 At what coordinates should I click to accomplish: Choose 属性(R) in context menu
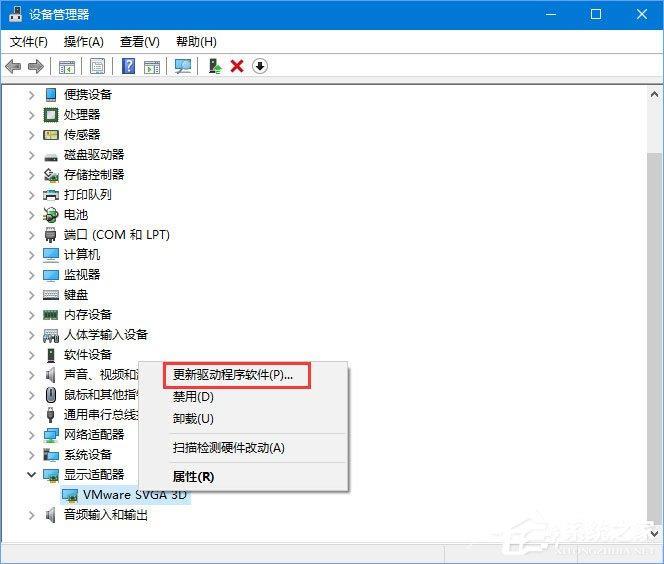tap(243, 477)
